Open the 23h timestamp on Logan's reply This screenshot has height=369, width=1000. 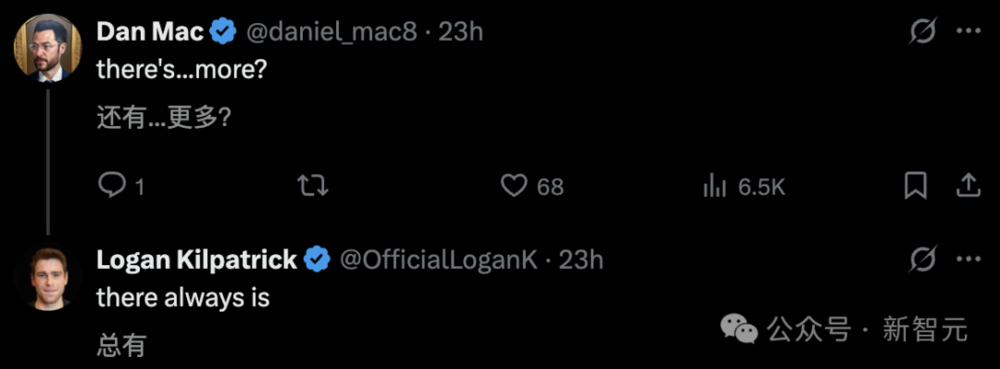(581, 260)
